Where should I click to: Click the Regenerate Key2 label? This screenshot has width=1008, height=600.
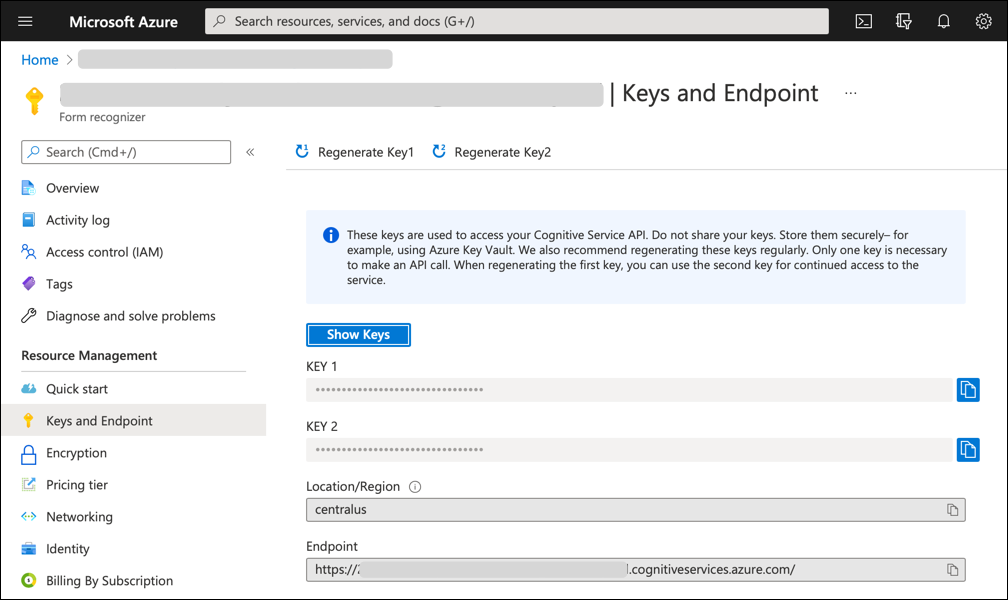[x=503, y=152]
